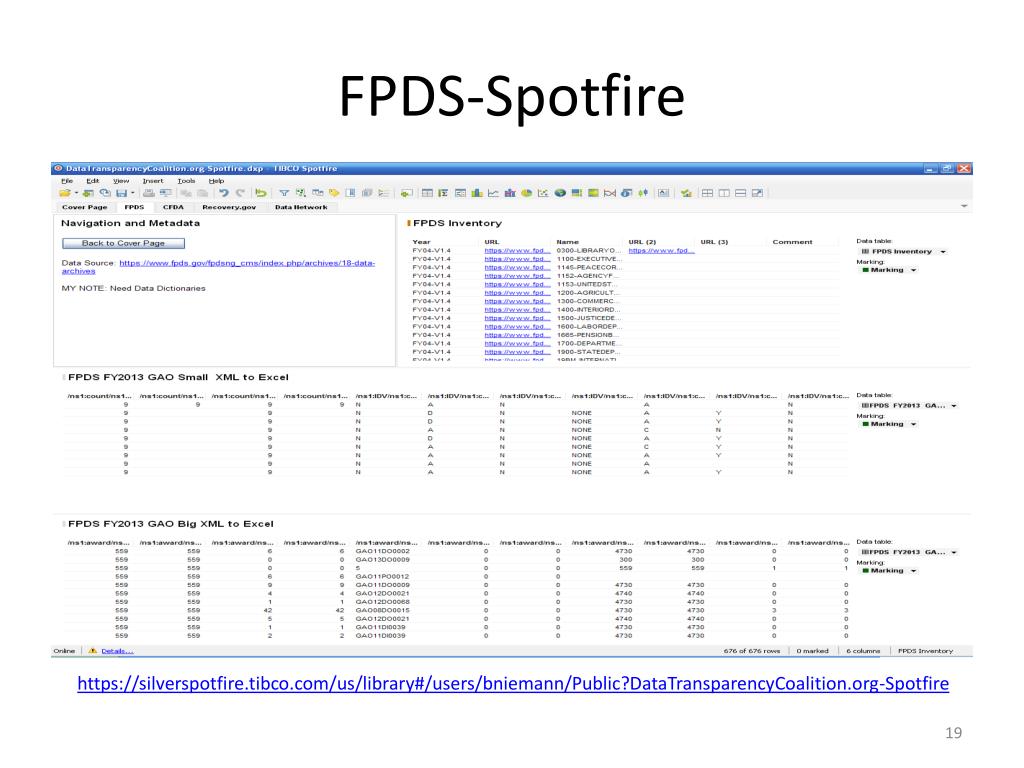The height and width of the screenshot is (768, 1024).
Task: Switch to the CFDA tab
Action: (173, 207)
